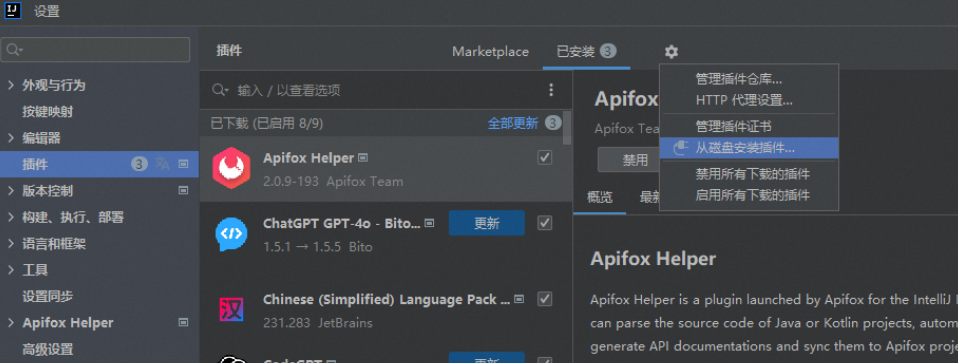Select 按键映射 in settings tree
This screenshot has width=958, height=363.
48,111
